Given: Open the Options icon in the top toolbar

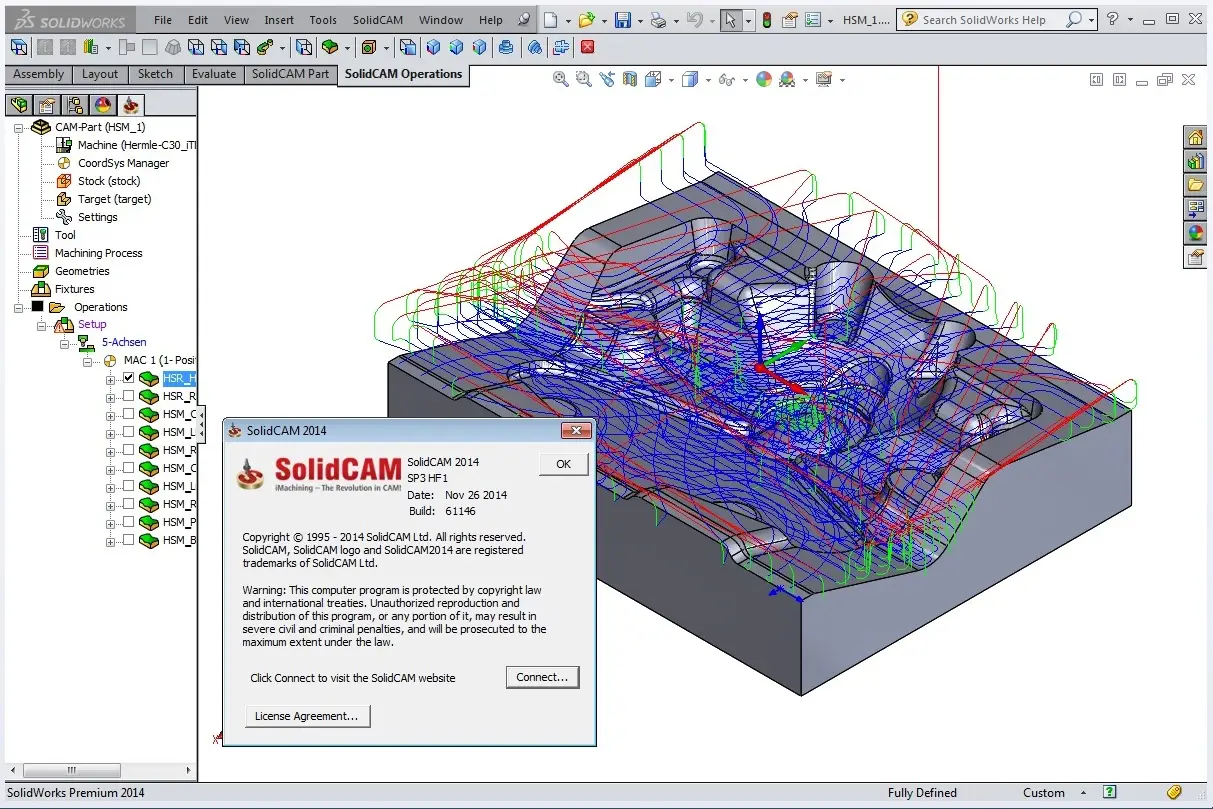Looking at the screenshot, I should [x=813, y=19].
